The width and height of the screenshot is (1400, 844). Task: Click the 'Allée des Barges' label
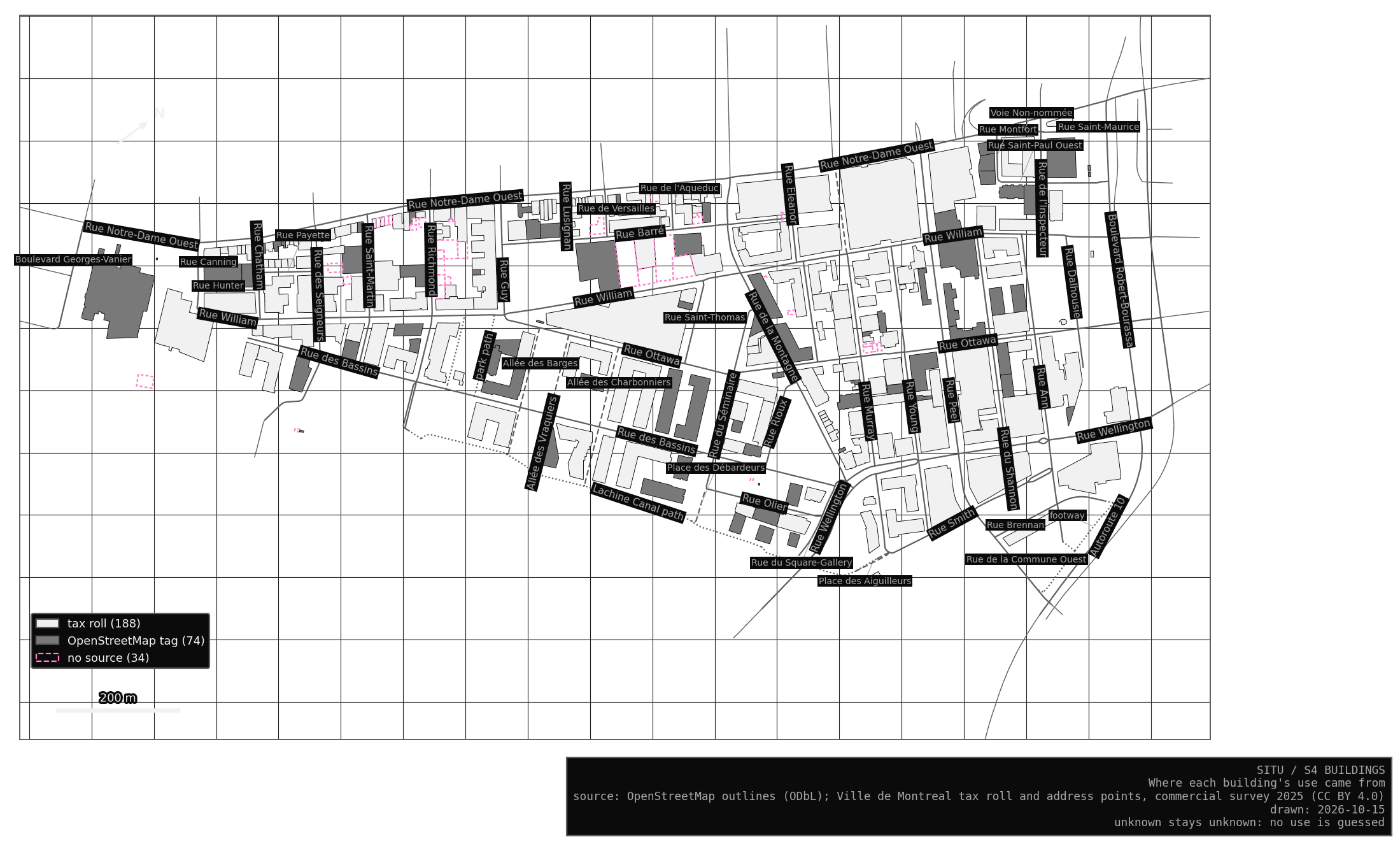click(x=541, y=364)
